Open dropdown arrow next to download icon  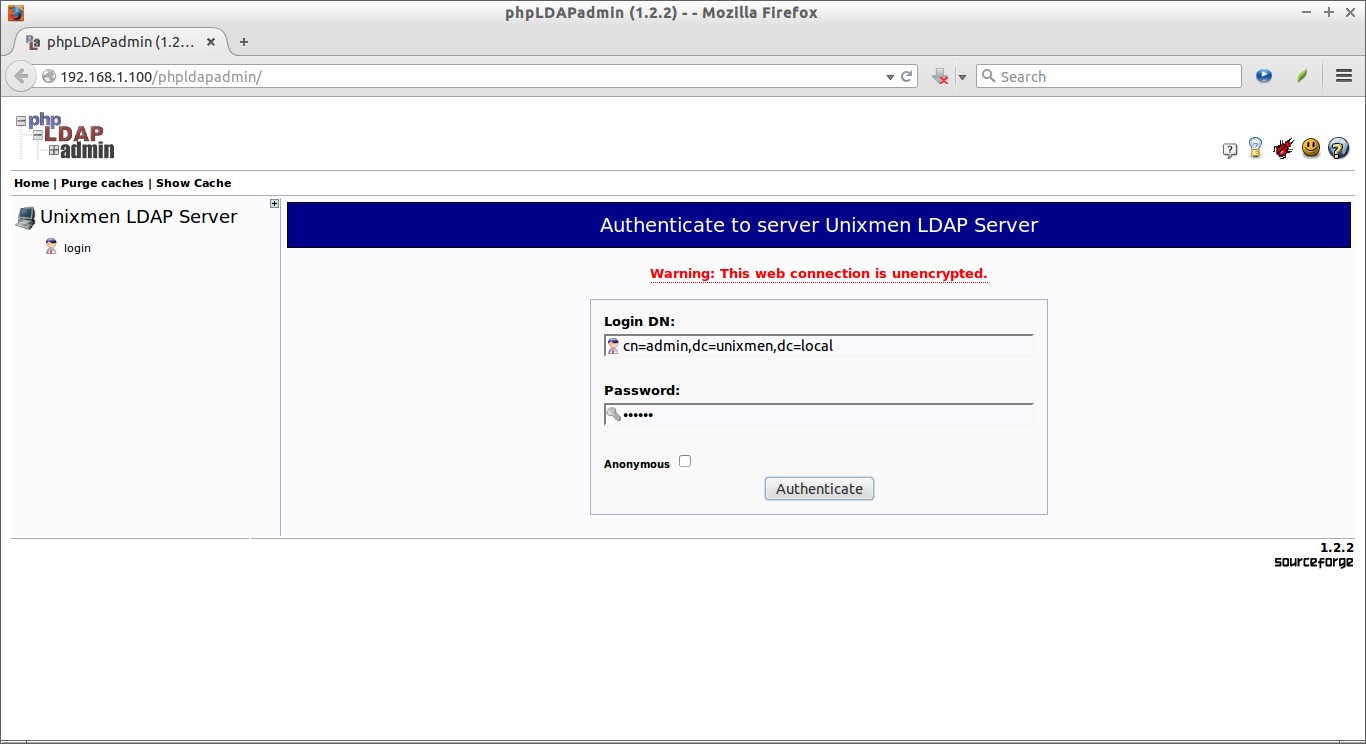tap(962, 77)
